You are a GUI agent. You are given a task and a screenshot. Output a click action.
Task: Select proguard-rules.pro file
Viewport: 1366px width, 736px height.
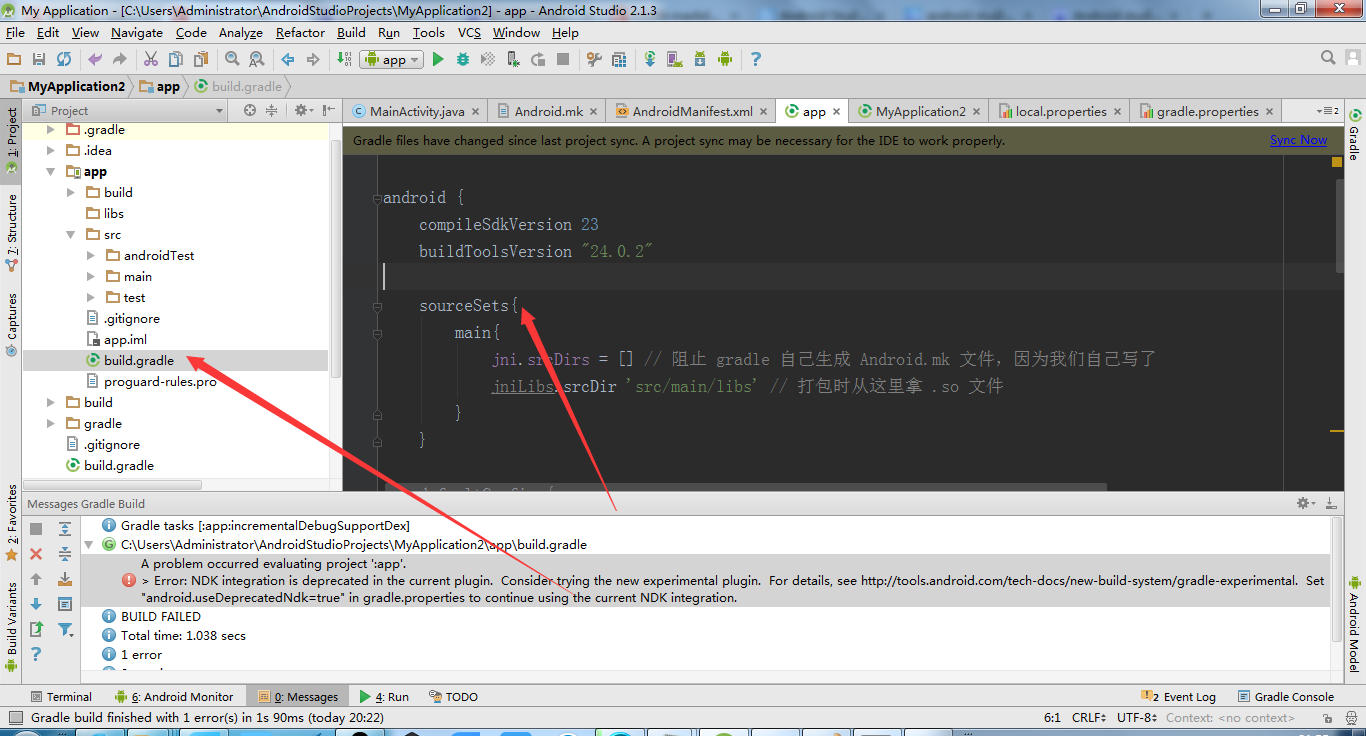pos(160,382)
